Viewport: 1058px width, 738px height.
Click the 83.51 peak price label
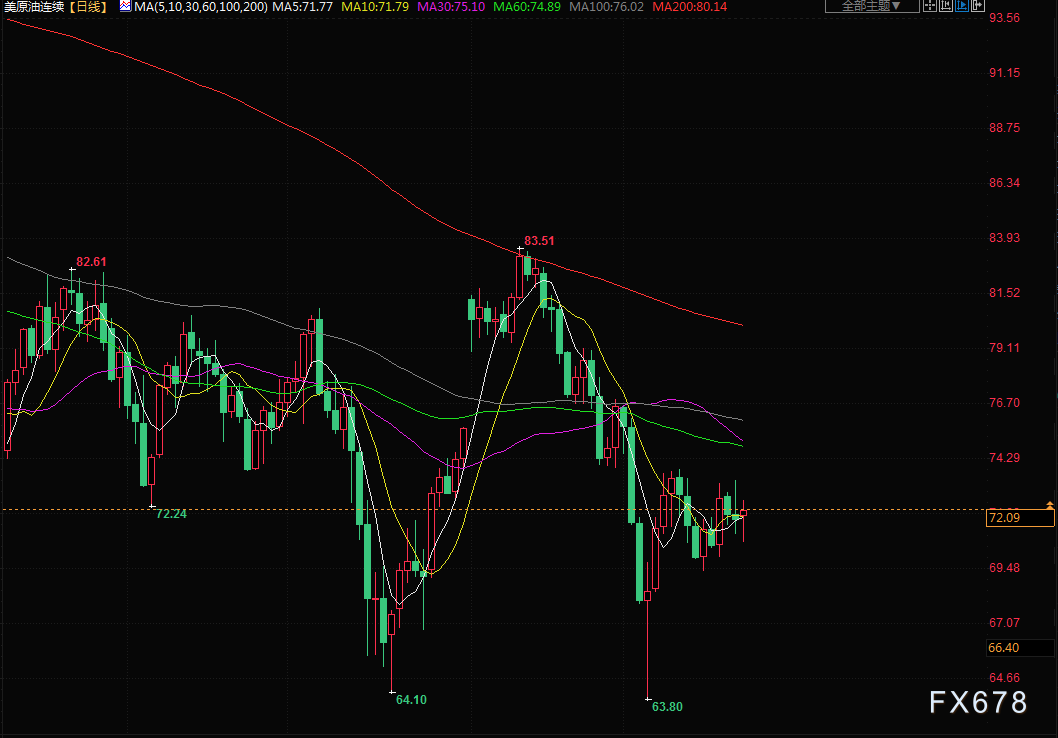point(539,241)
